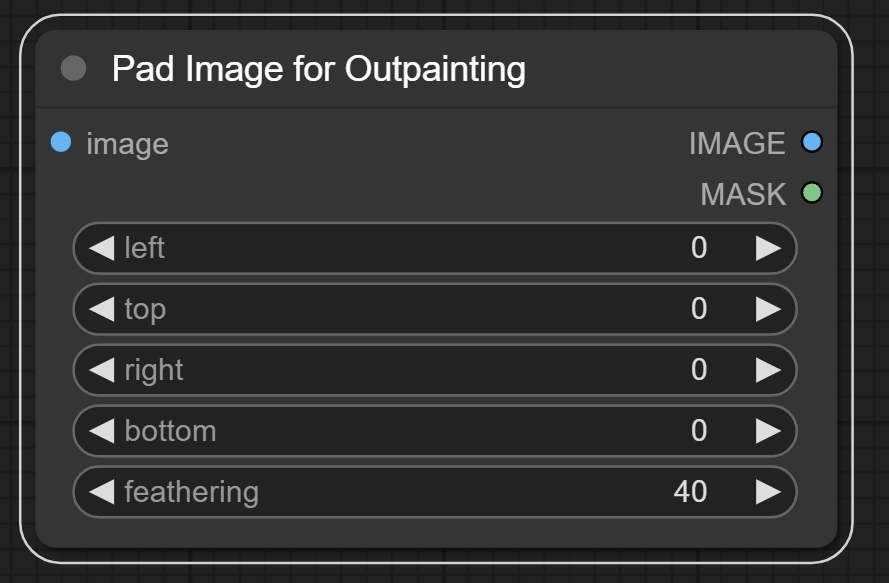
Task: Click the IMAGE output connector dot
Action: [x=812, y=143]
